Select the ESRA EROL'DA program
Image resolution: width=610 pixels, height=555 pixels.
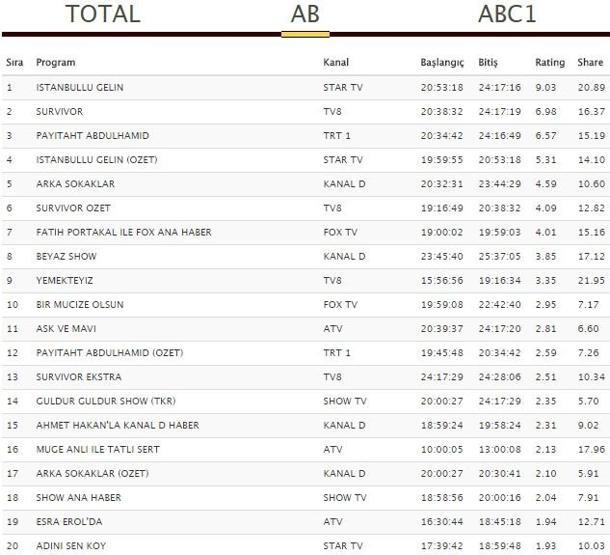click(x=69, y=522)
